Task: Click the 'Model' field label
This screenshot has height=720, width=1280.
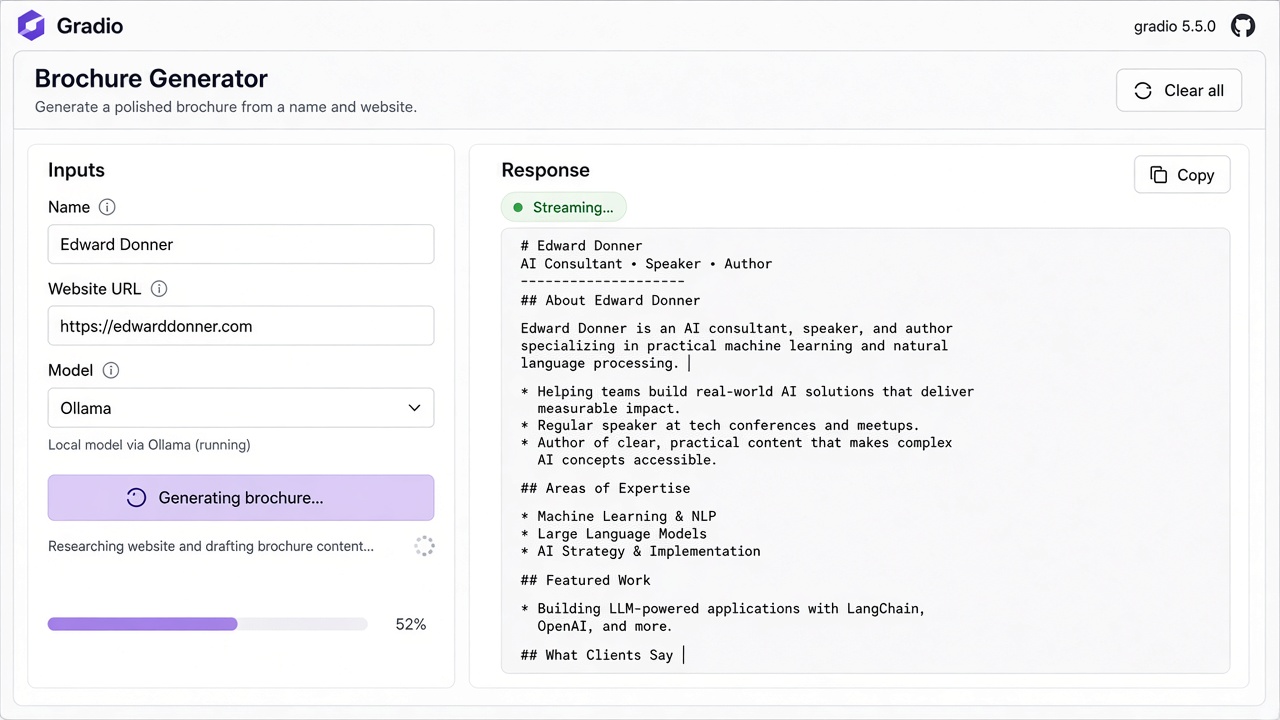Action: 71,370
